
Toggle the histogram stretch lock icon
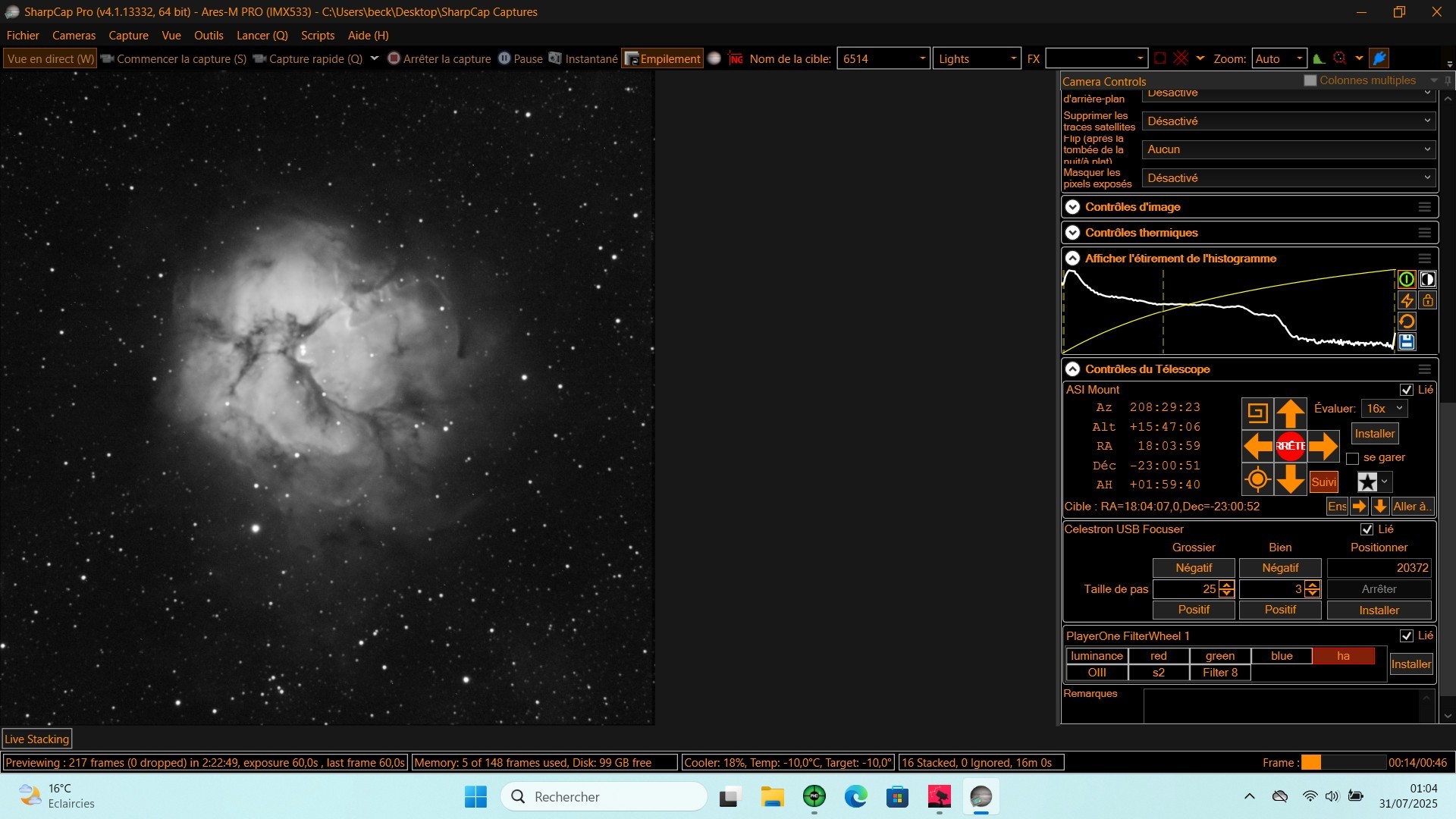pyautogui.click(x=1428, y=301)
